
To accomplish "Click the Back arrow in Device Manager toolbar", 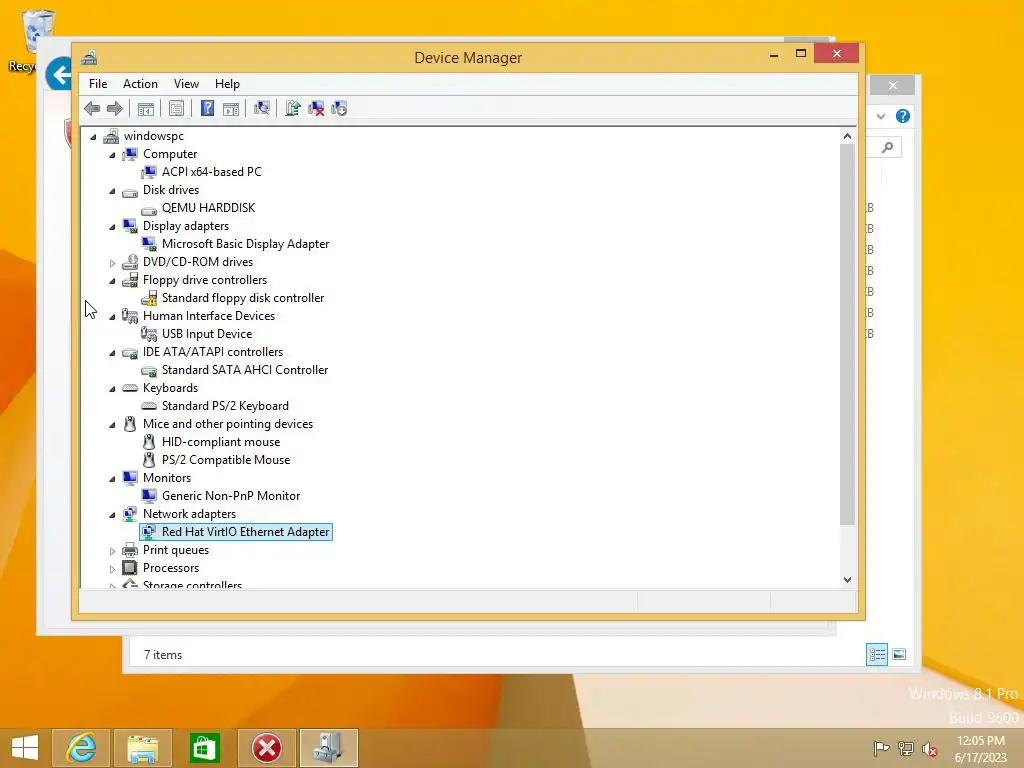I will click(x=92, y=108).
